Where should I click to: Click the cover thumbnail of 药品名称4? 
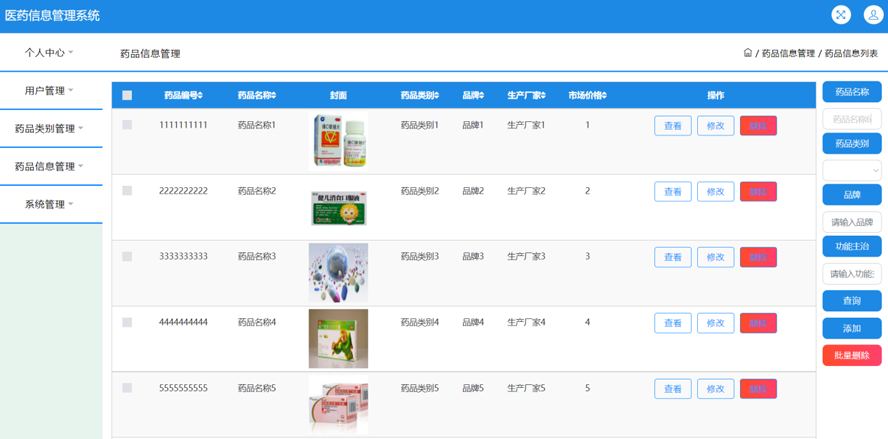338,338
